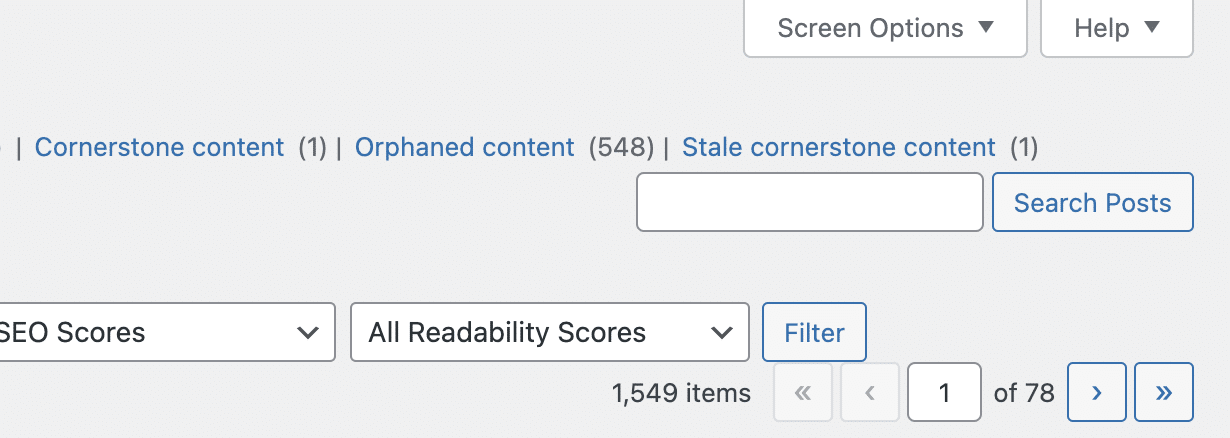The image size is (1230, 438).
Task: Apply filters with the Filter button
Action: 814,332
